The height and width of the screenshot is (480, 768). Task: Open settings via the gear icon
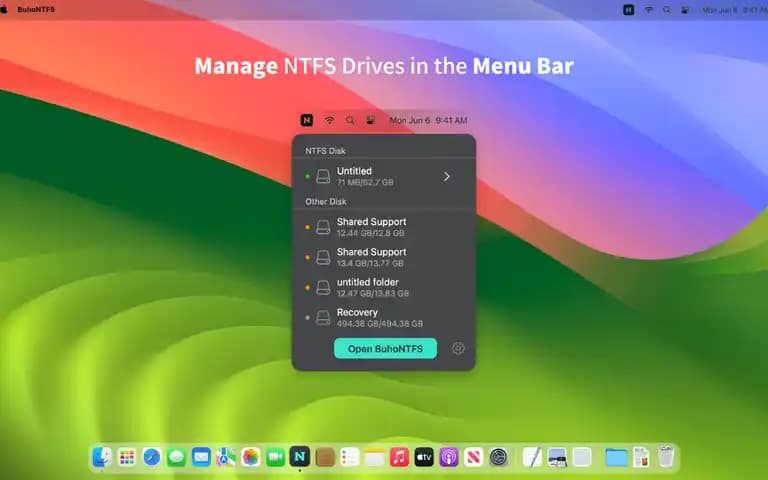458,348
